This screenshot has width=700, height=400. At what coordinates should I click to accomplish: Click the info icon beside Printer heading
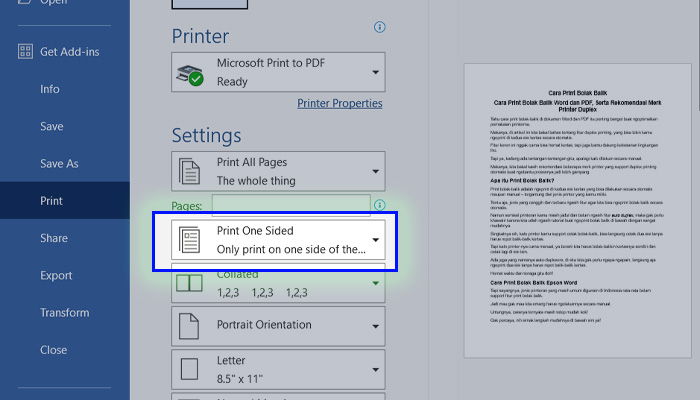379,27
